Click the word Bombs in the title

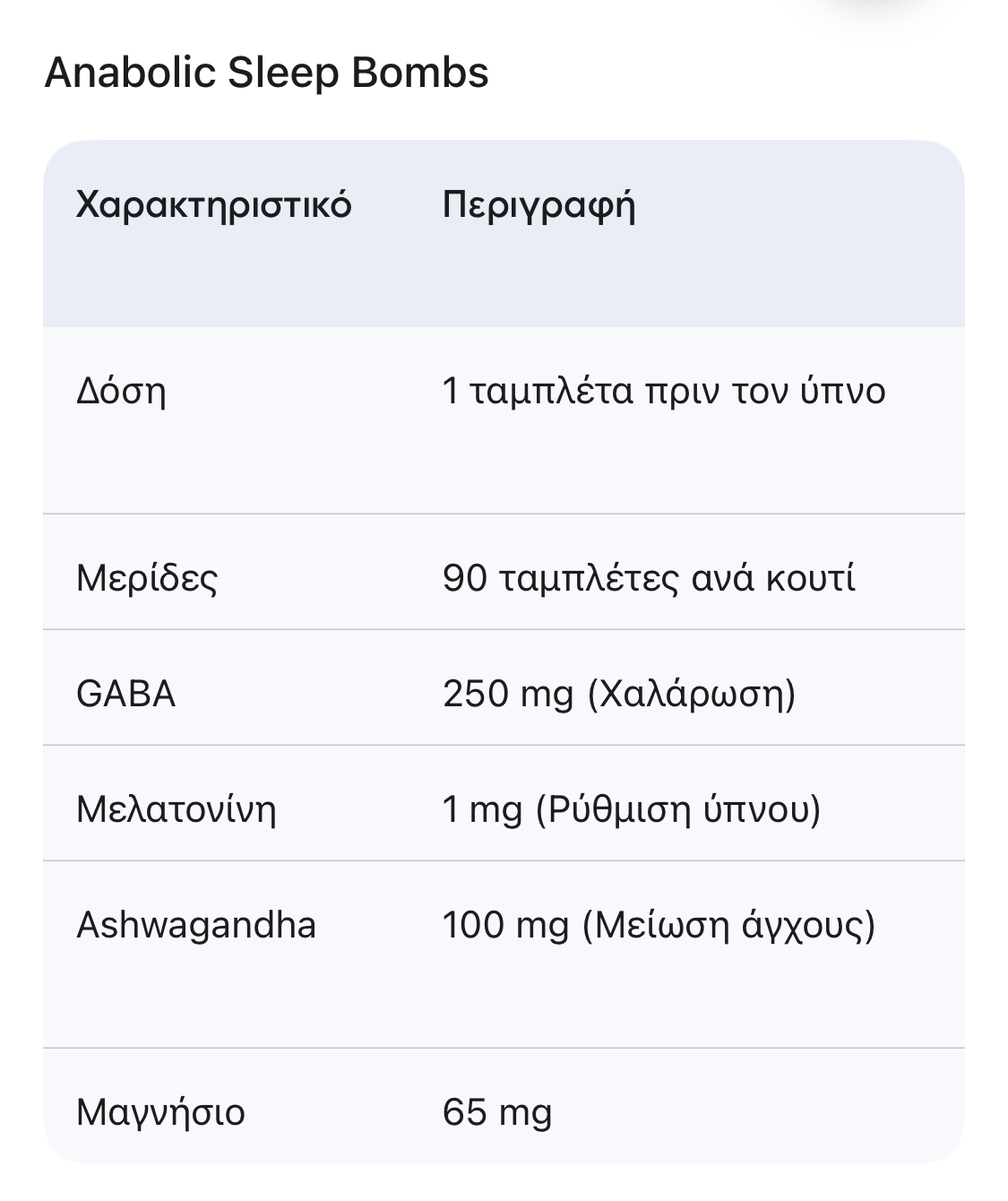pyautogui.click(x=420, y=73)
